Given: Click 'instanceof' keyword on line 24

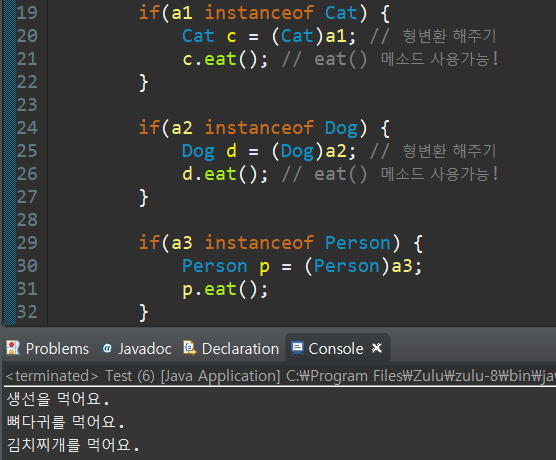Looking at the screenshot, I should (x=259, y=128).
